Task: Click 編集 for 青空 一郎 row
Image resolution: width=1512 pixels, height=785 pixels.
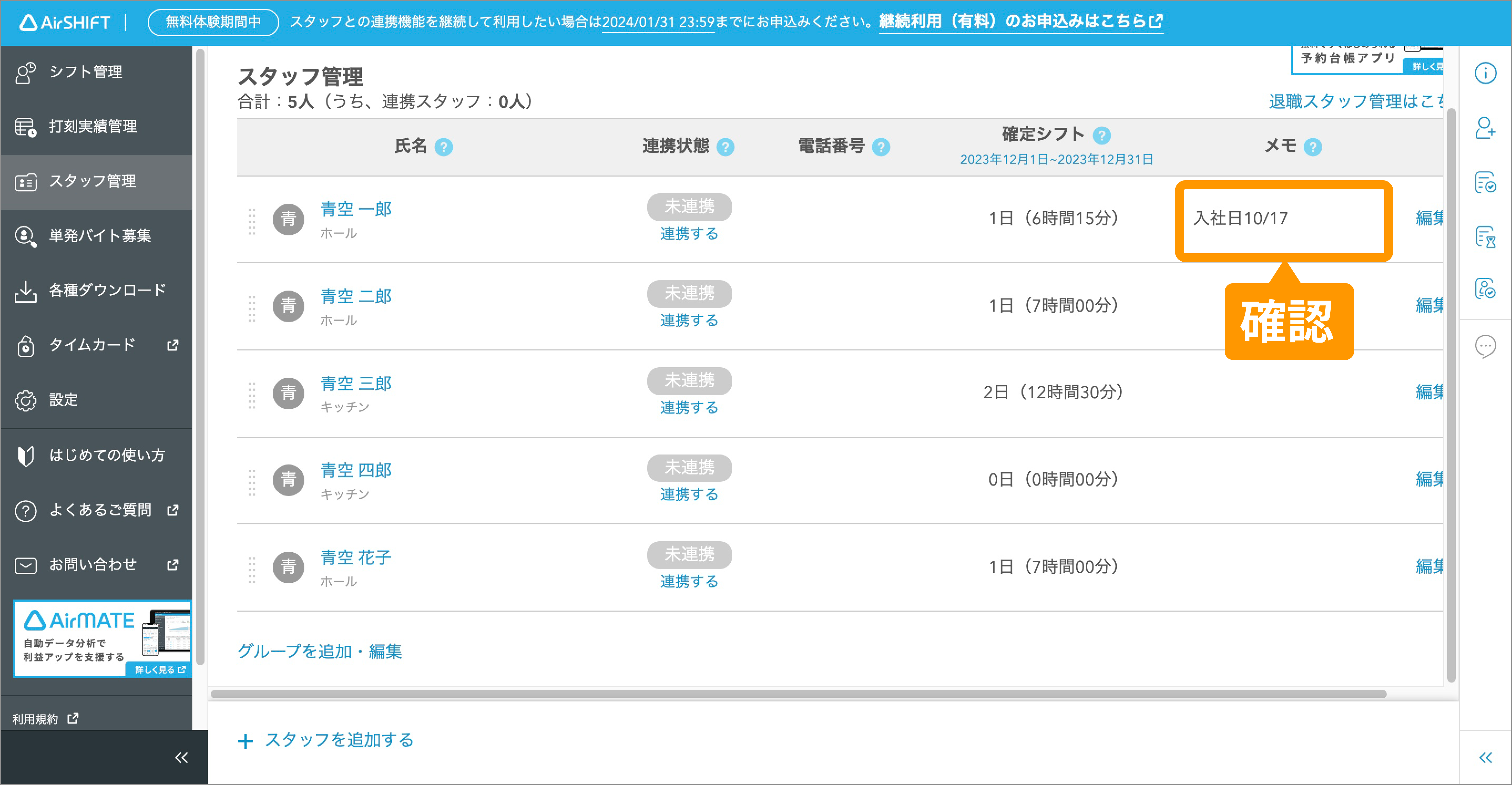Action: click(x=1429, y=218)
